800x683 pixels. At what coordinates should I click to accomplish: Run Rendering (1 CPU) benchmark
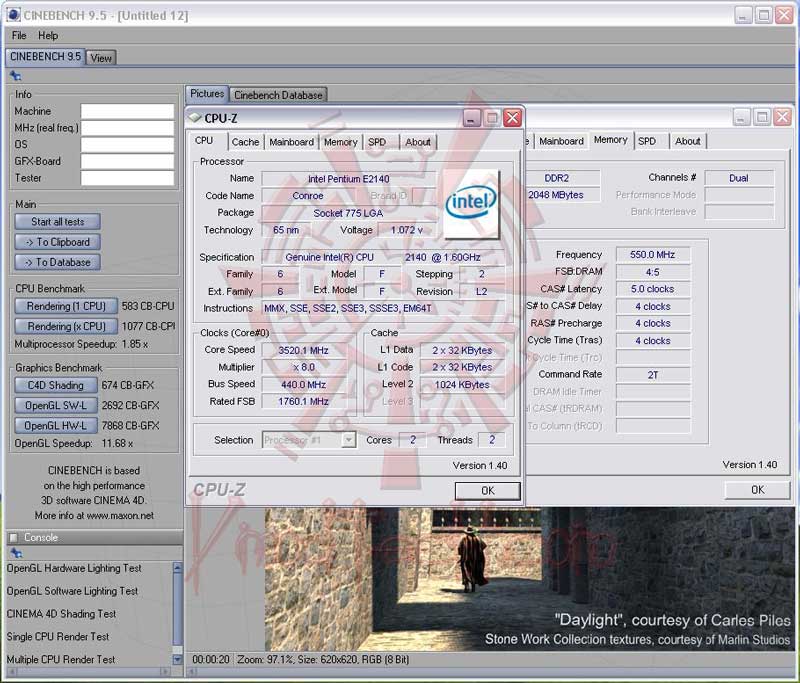click(66, 306)
